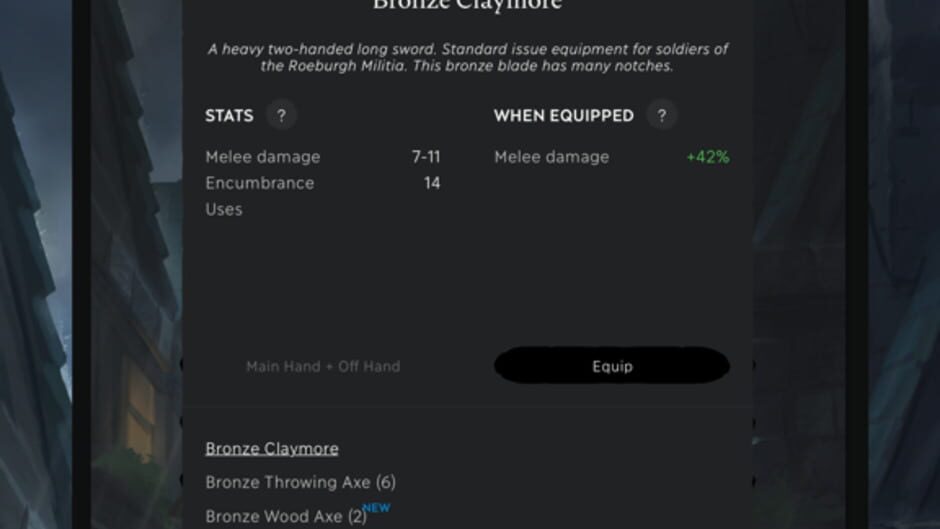Click the Encumbrance value 14

click(432, 183)
